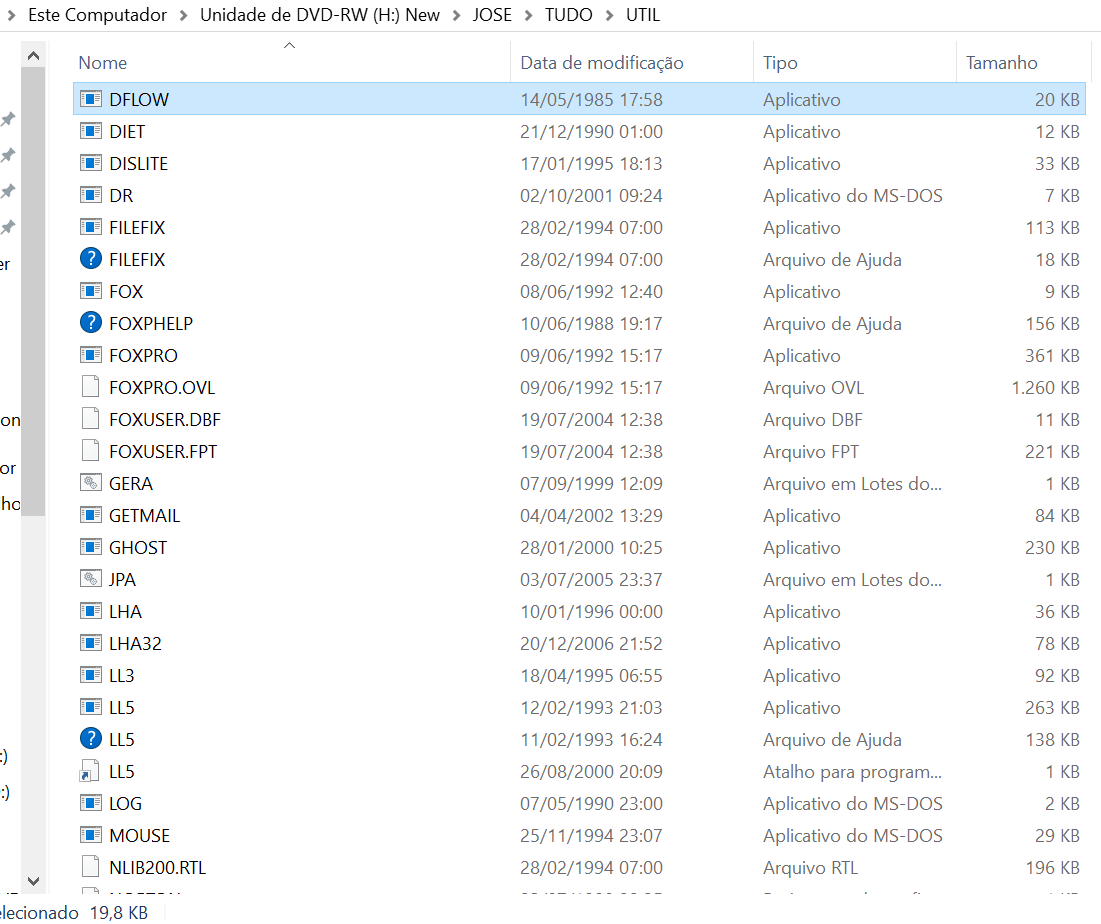Screen dimensions: 1101x924
Task: Click the Atalho para program... type cell
Action: (x=852, y=772)
